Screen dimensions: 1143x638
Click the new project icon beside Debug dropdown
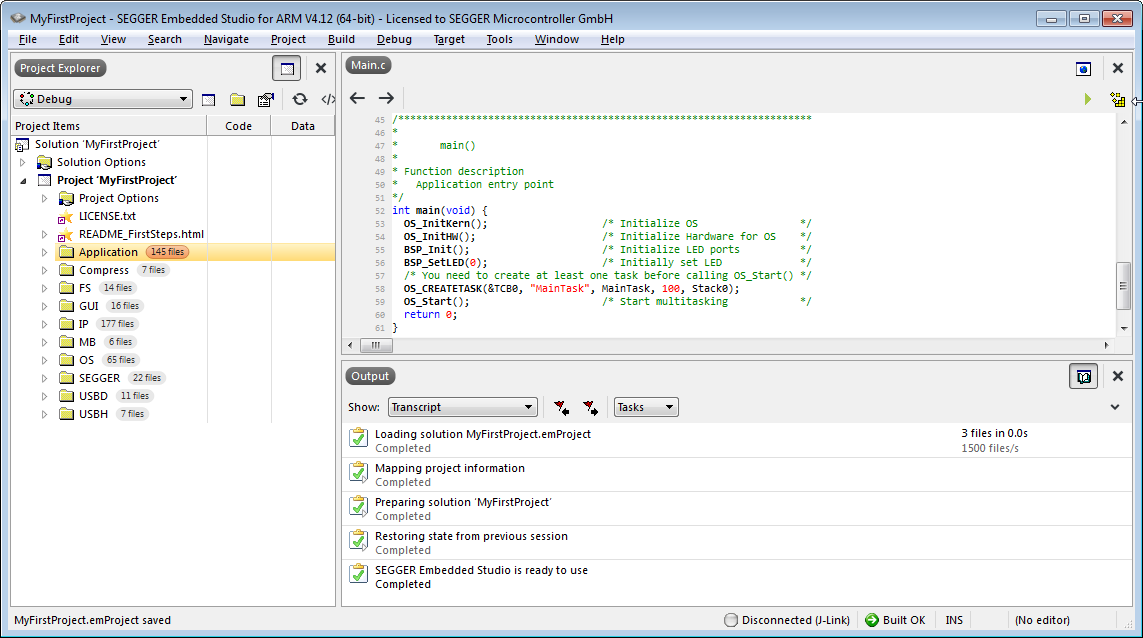click(208, 99)
